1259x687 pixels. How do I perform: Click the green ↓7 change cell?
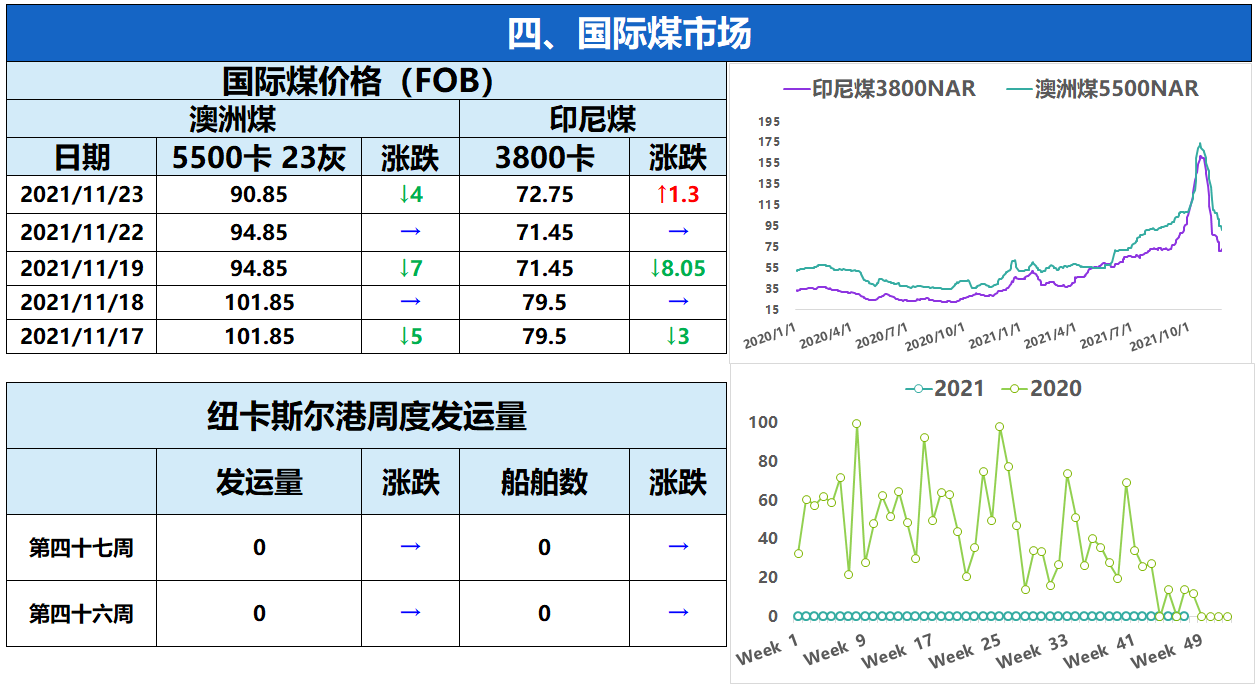410,268
